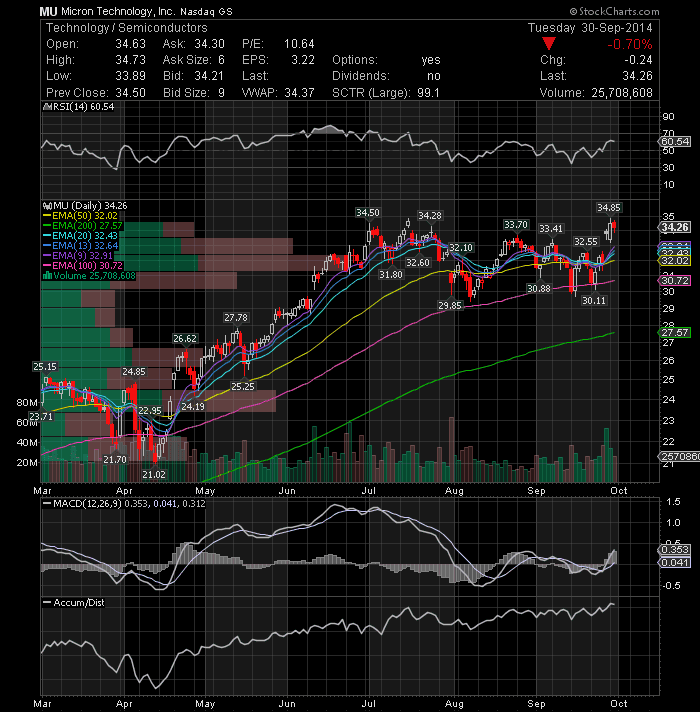This screenshot has height=712, width=700.
Task: Click the header Volume value 25,708,608
Action: [621, 93]
